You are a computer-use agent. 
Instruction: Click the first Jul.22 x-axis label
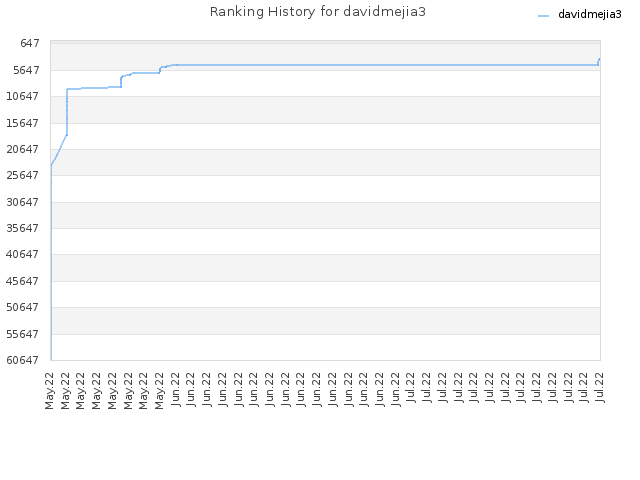(x=411, y=387)
